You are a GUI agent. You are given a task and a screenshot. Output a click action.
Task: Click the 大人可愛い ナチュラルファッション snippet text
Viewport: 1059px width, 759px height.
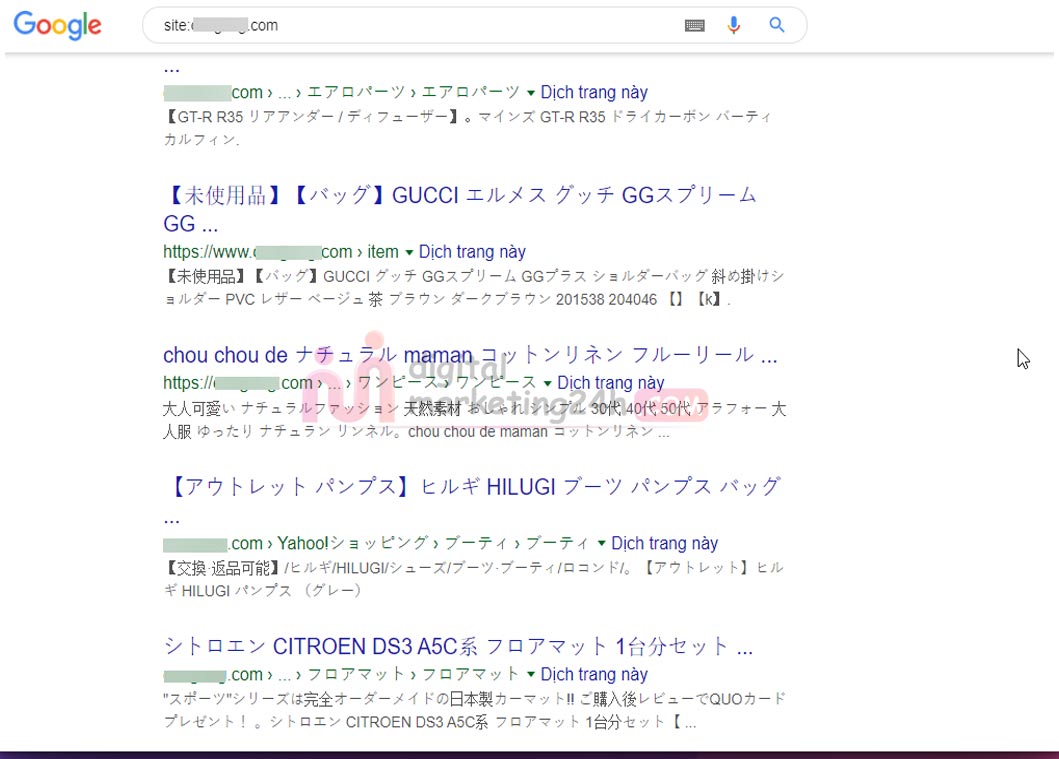pos(475,420)
